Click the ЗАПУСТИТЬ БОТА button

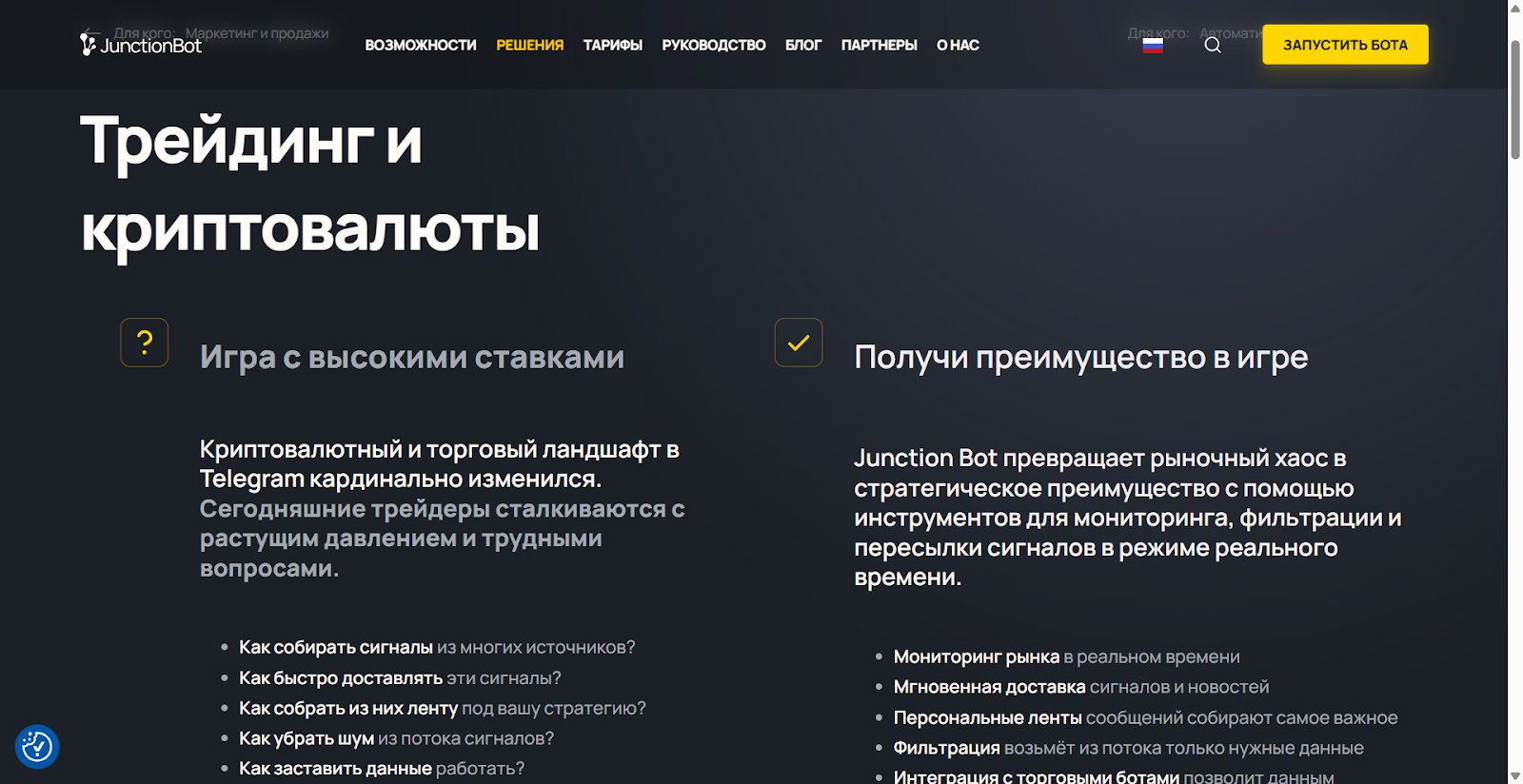(1345, 45)
